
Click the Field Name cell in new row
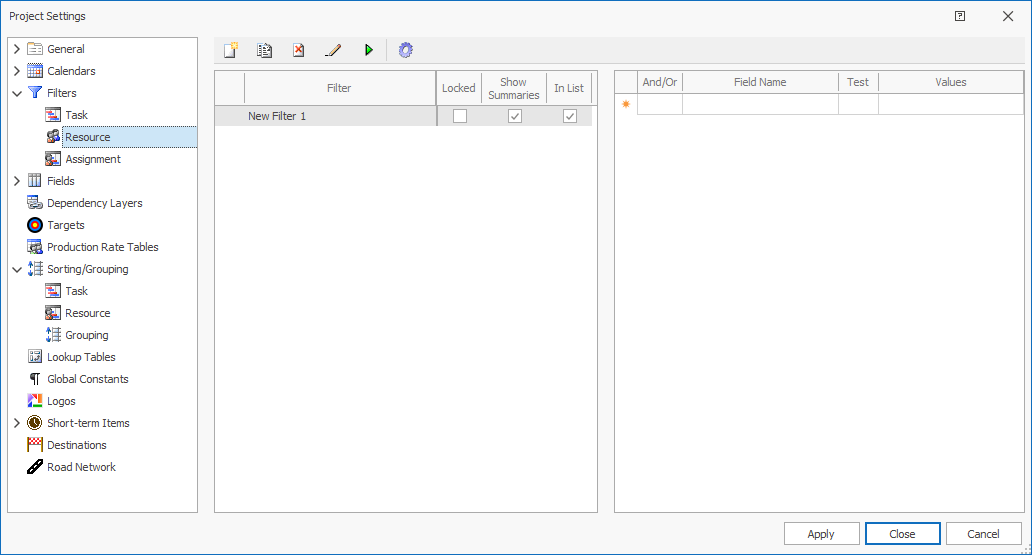click(x=759, y=104)
